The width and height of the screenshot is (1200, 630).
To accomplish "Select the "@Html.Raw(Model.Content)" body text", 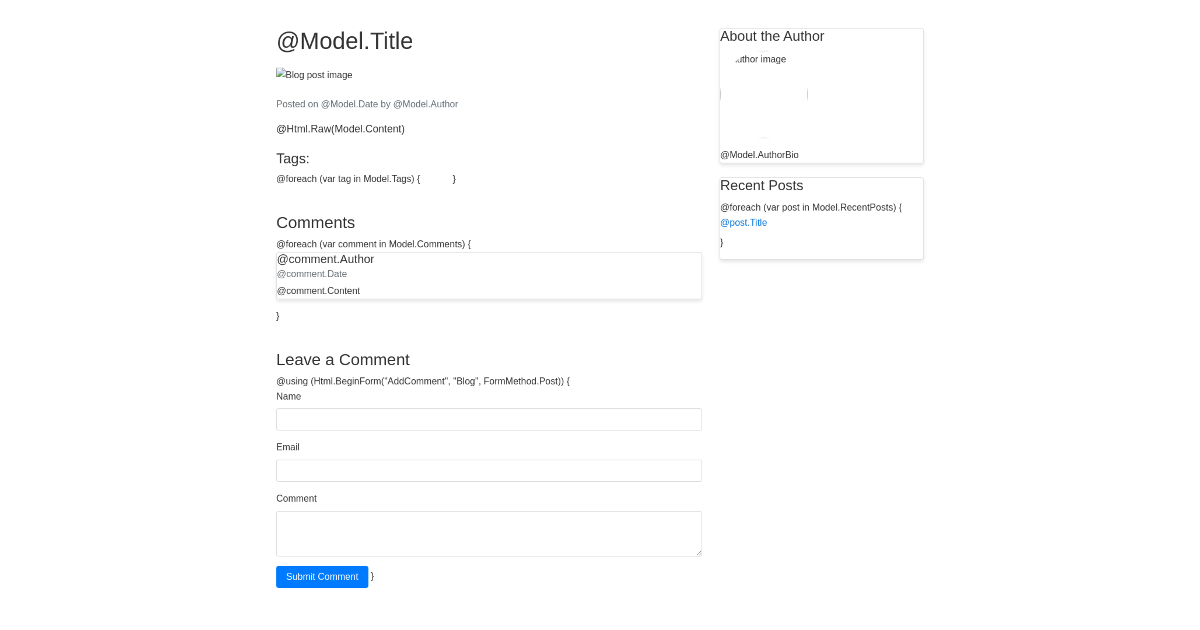I will tap(340, 128).
